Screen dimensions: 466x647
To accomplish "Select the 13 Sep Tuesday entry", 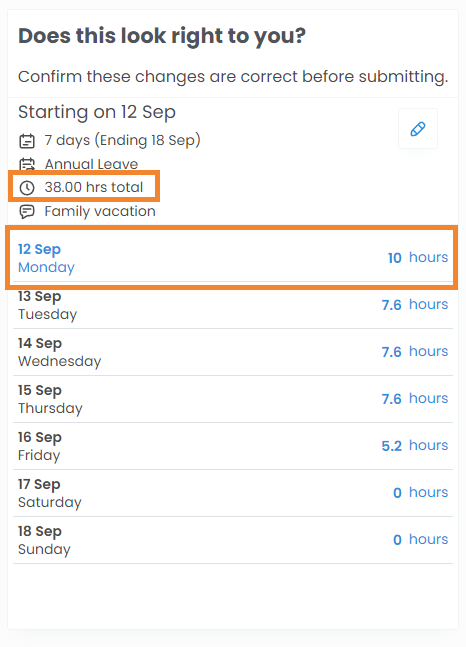I will pos(233,305).
